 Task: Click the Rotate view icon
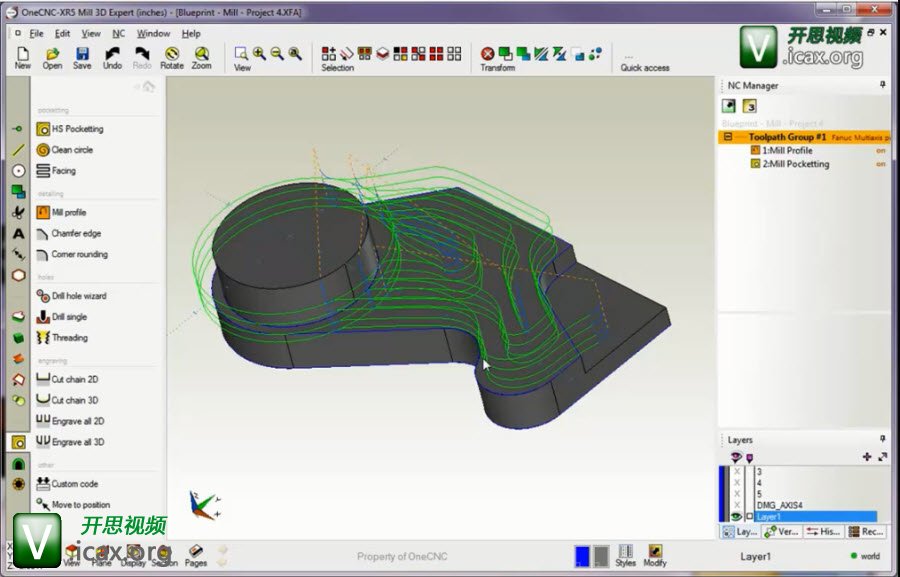[172, 56]
